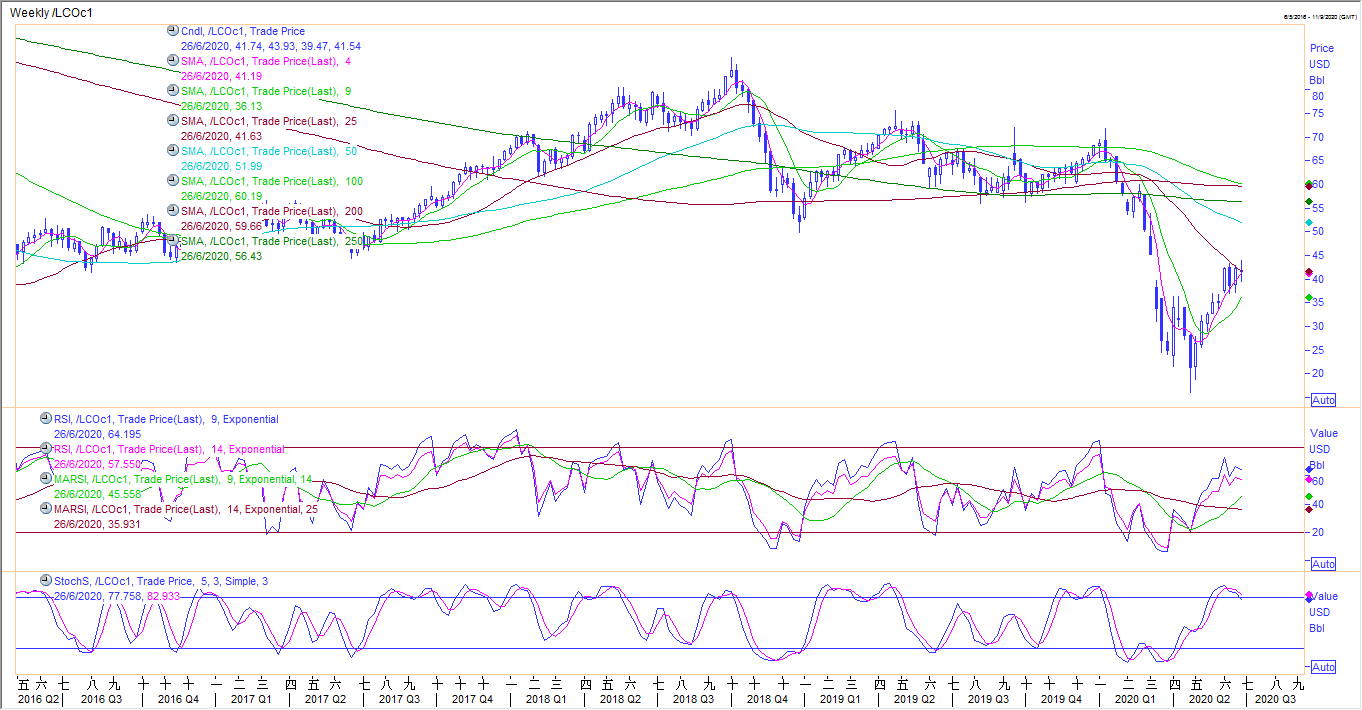
Task: Click the date range text at top right
Action: point(1318,18)
